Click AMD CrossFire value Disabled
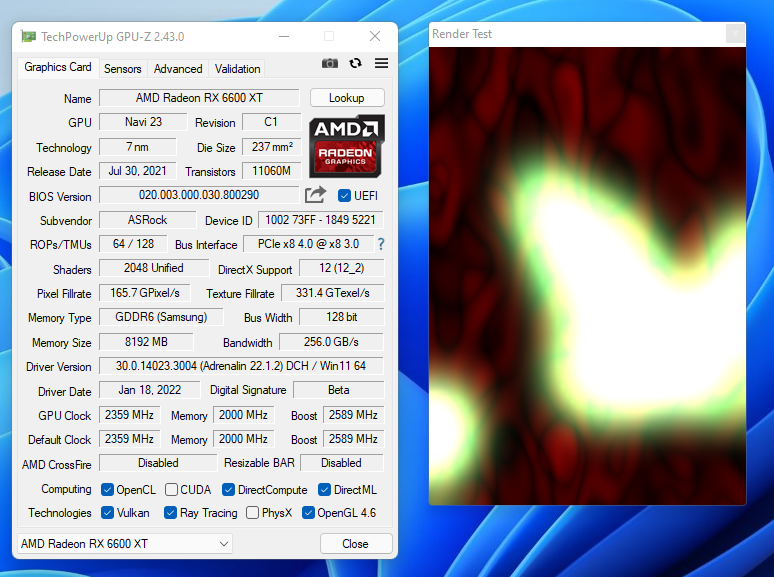 [x=158, y=463]
